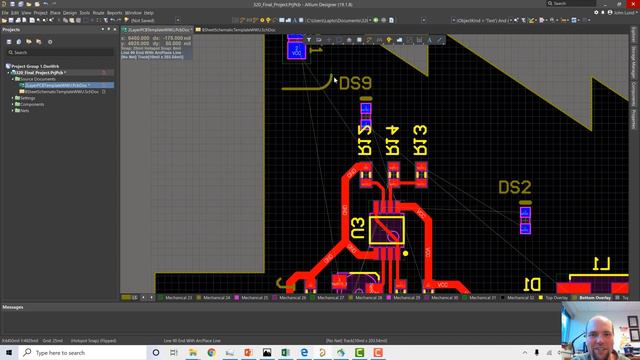Click the yellow pin marker icon in active bar
The height and width of the screenshot is (360, 640).
389,40
